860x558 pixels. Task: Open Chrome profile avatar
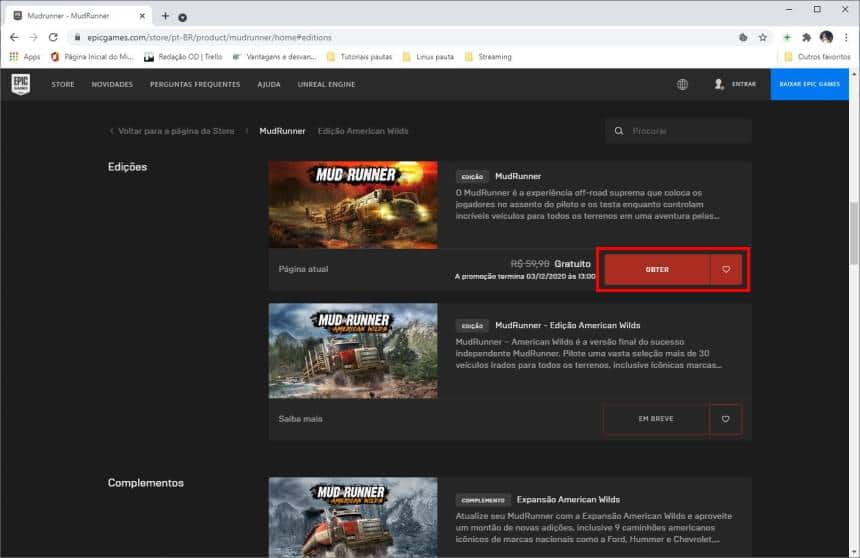(827, 37)
